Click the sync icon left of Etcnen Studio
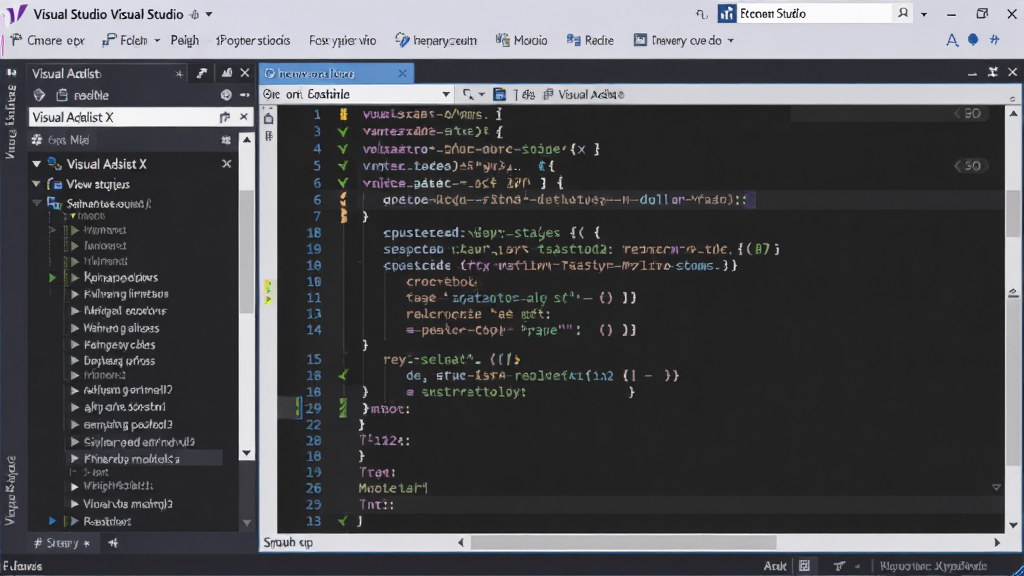The height and width of the screenshot is (576, 1024). 702,14
